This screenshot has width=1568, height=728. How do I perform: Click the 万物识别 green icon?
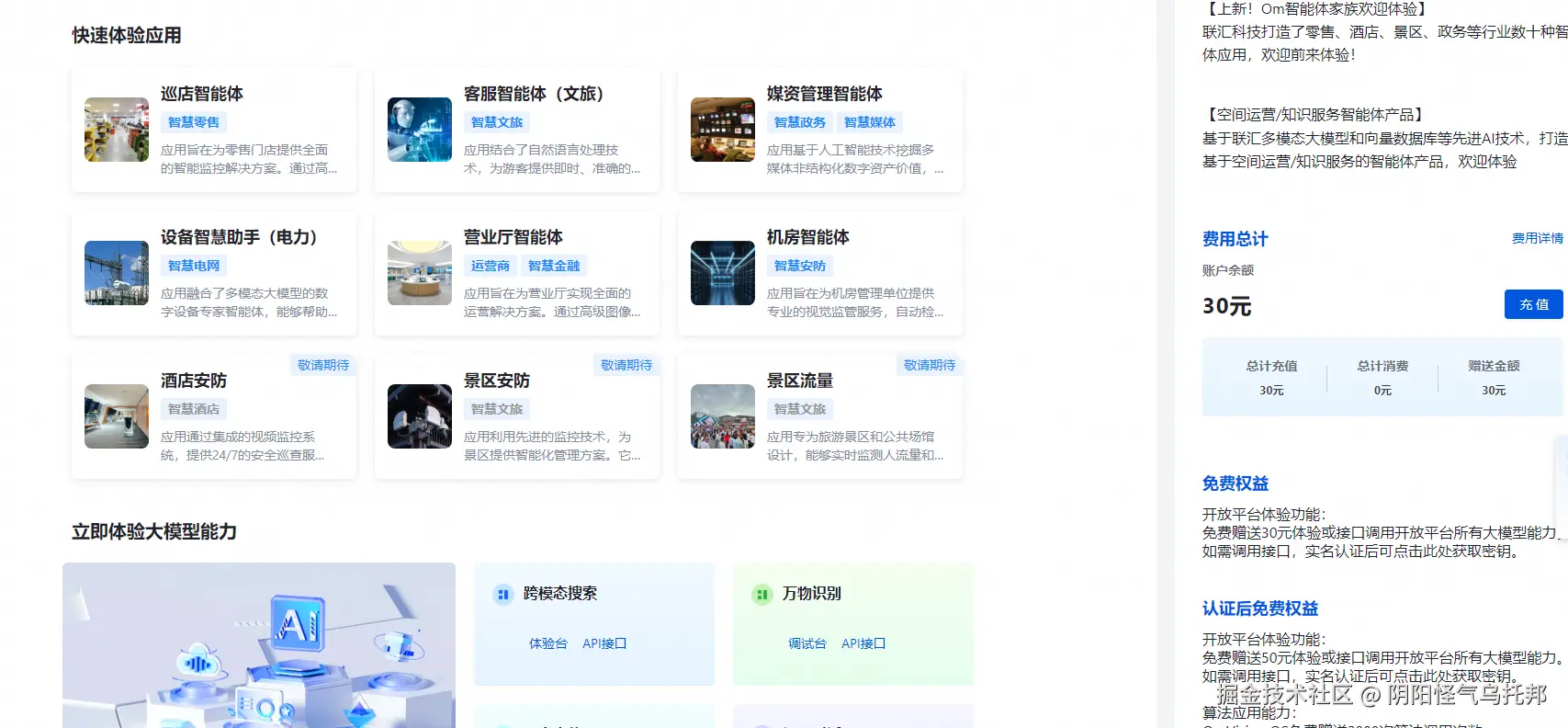pos(761,595)
